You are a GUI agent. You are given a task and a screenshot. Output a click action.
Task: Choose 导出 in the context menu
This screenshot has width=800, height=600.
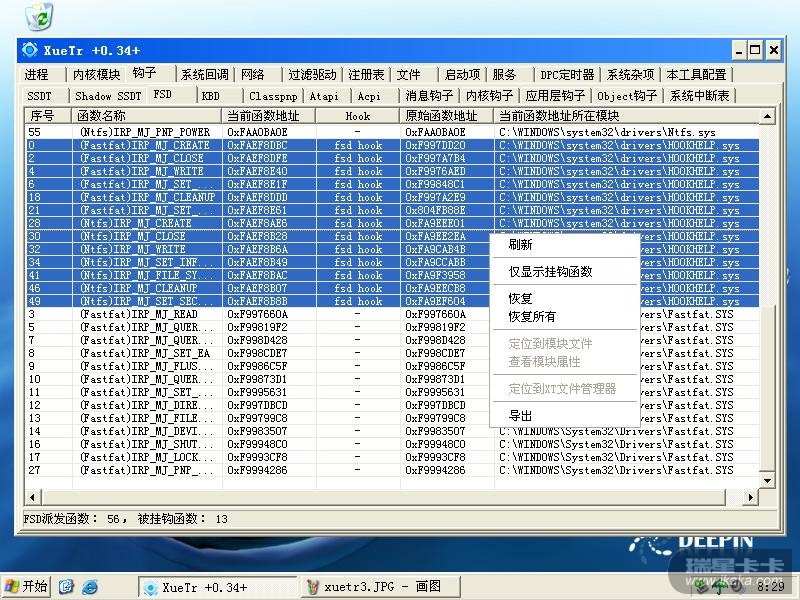coord(564,416)
